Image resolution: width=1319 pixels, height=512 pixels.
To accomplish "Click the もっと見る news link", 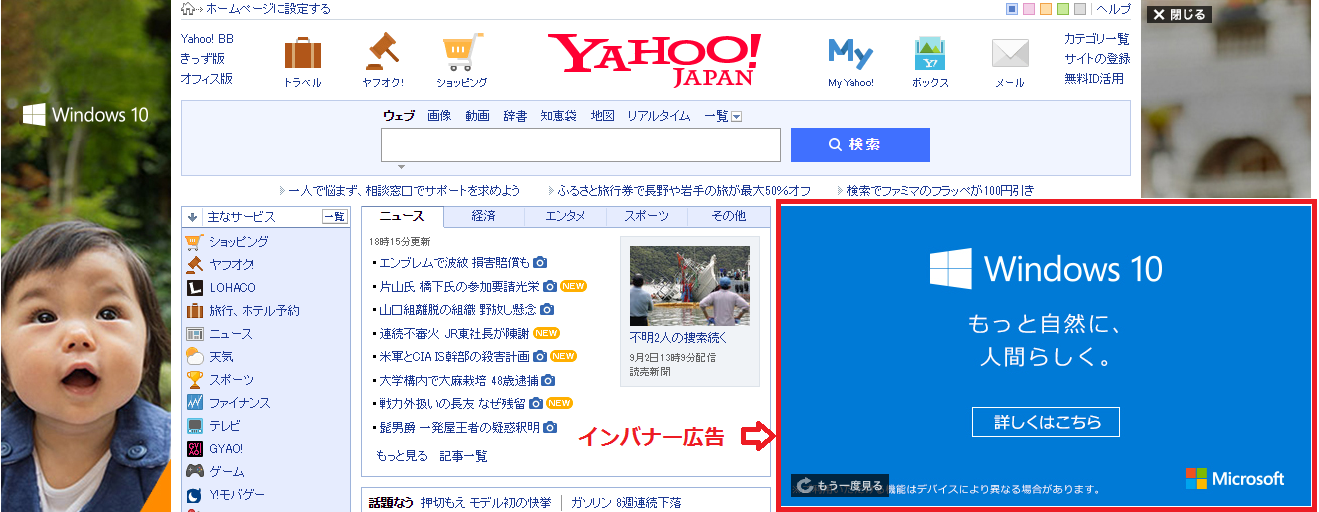I will (x=401, y=456).
